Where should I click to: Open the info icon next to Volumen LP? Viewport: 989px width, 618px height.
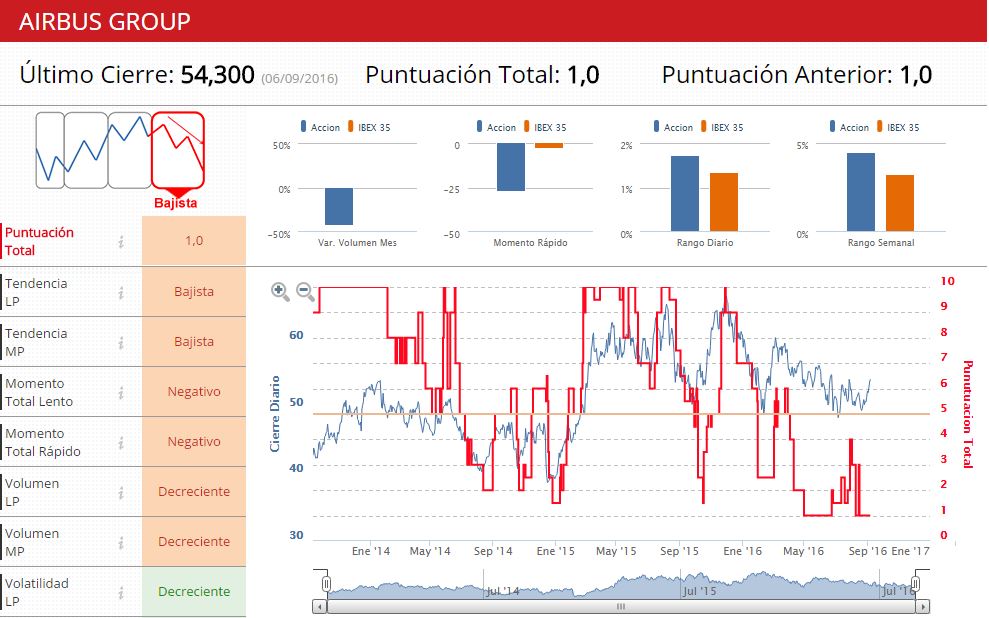tap(121, 493)
